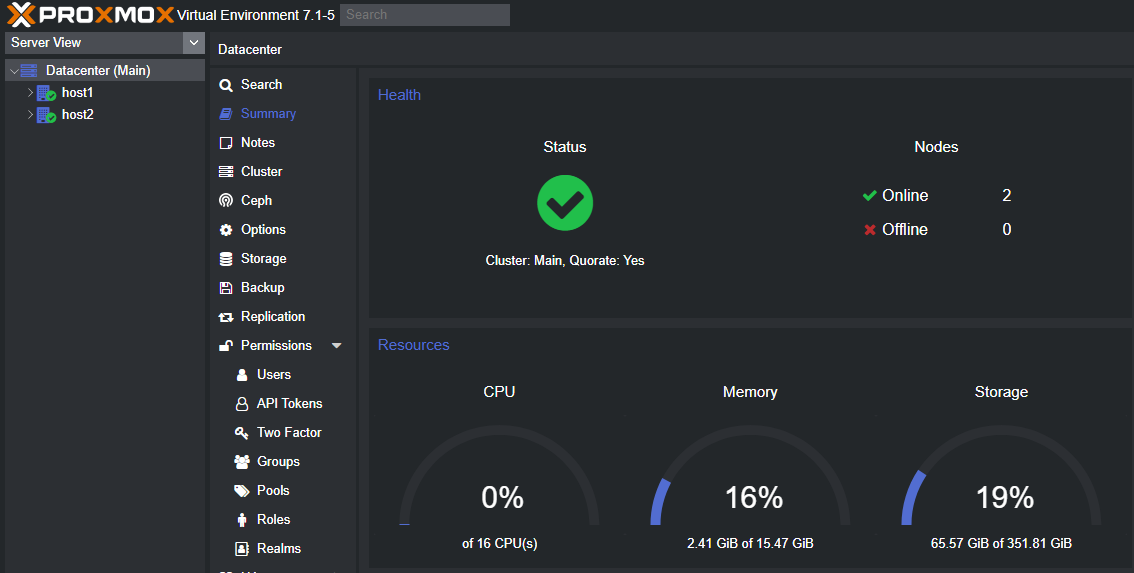The width and height of the screenshot is (1134, 573).
Task: Open the Notes menu item
Action: click(x=257, y=142)
